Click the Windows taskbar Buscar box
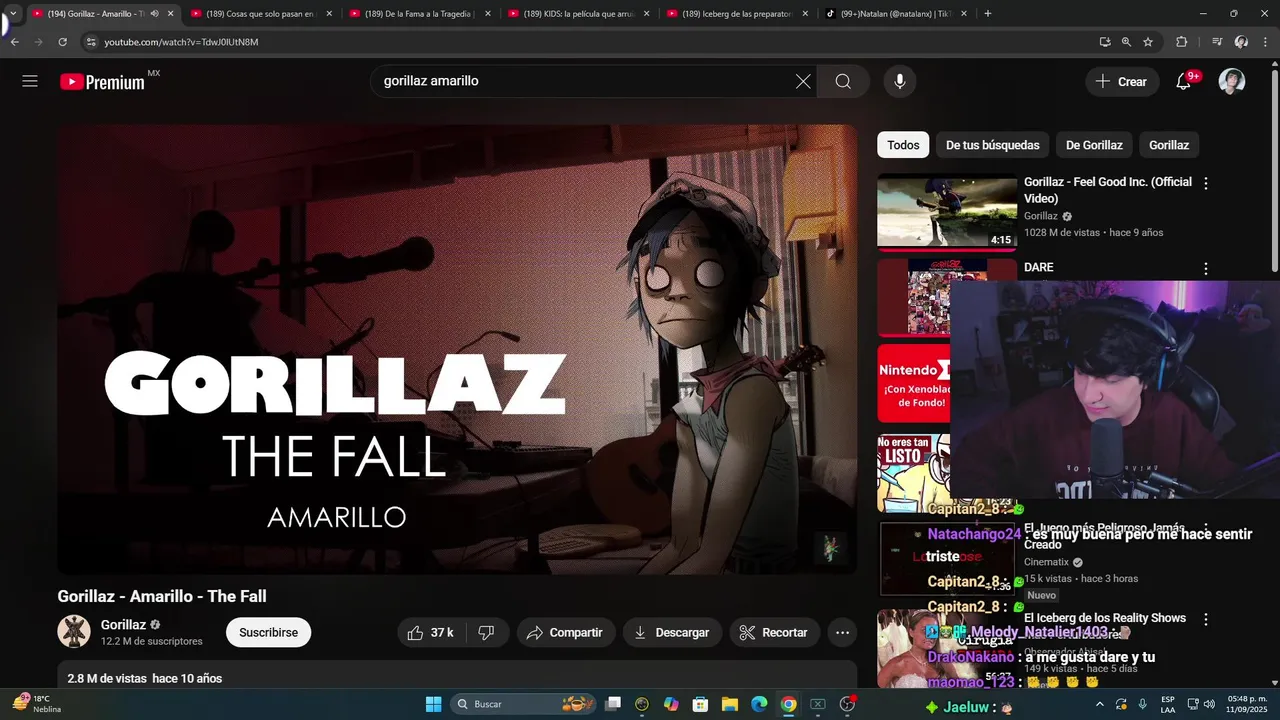 524,704
